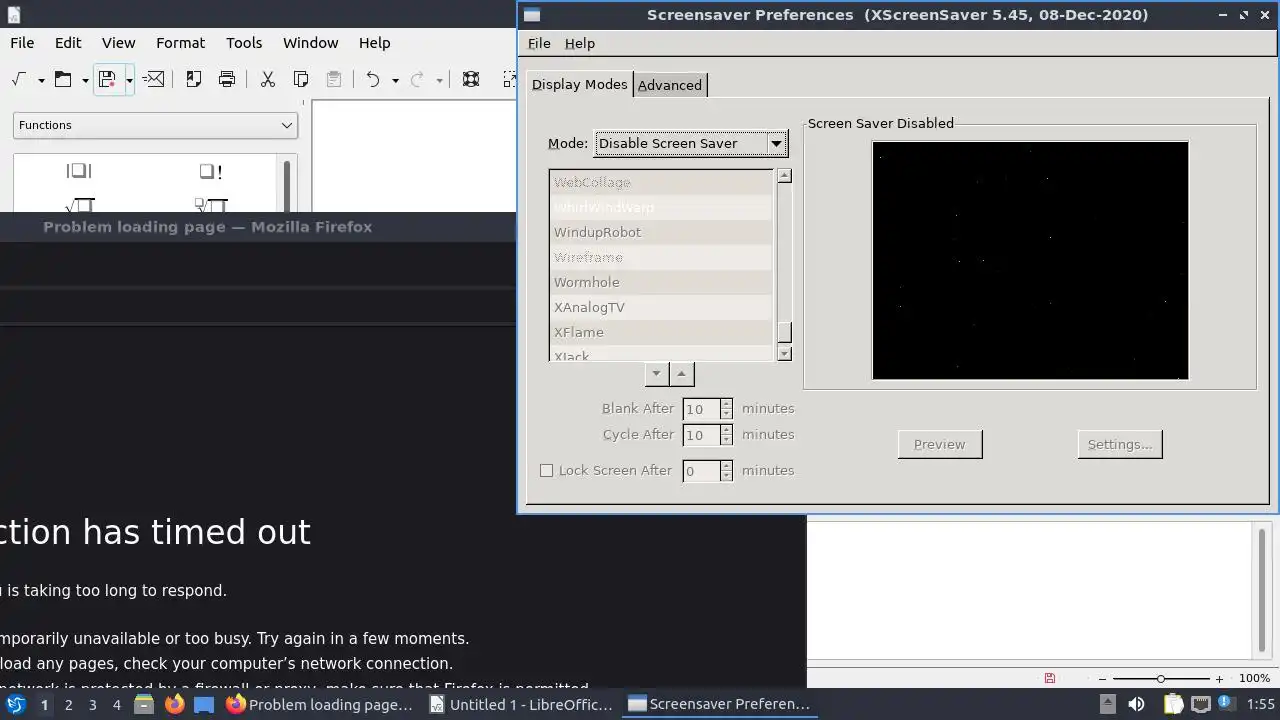Switch to Untitled 1 - LibreOffice taskbar button
This screenshot has height=720, width=1280.
tap(521, 704)
